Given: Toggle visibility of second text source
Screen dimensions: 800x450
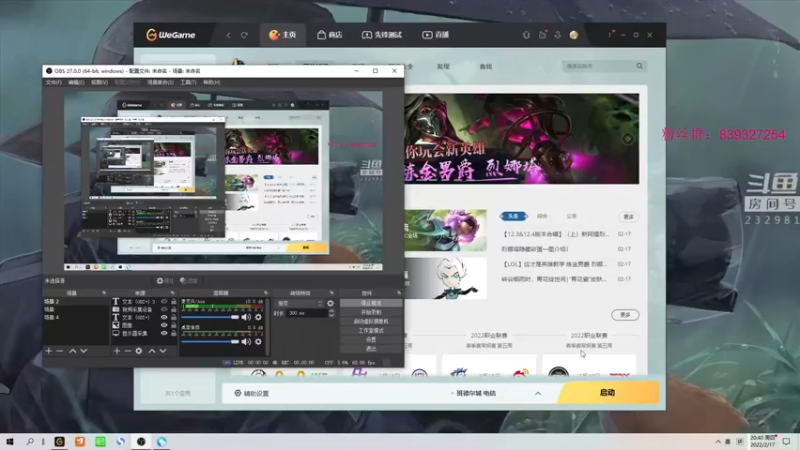Looking at the screenshot, I should click(164, 317).
